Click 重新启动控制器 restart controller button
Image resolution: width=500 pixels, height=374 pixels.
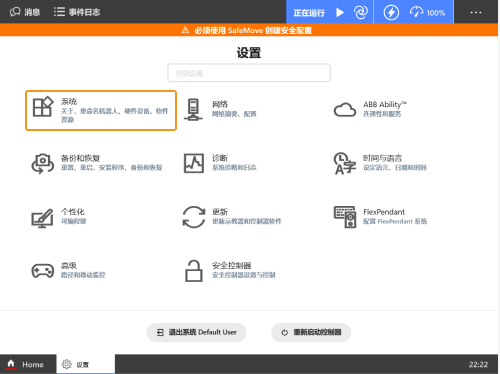311,332
